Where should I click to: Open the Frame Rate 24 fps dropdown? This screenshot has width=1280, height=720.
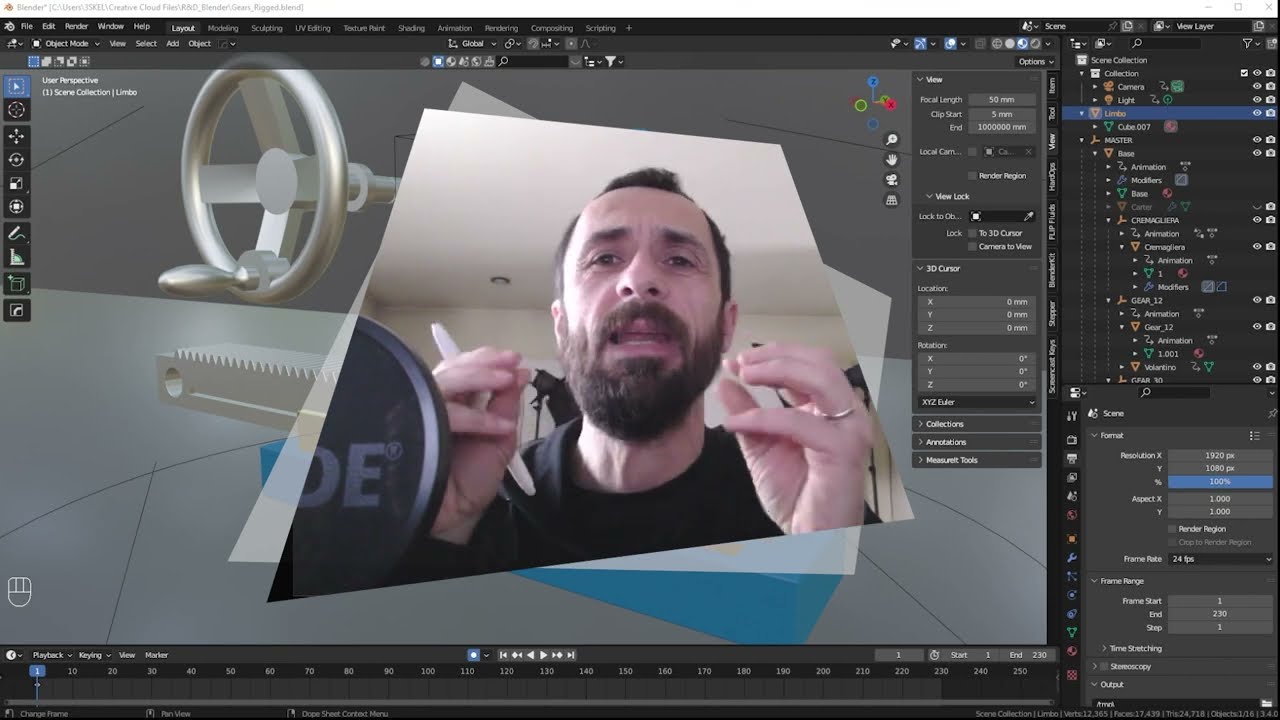1221,559
